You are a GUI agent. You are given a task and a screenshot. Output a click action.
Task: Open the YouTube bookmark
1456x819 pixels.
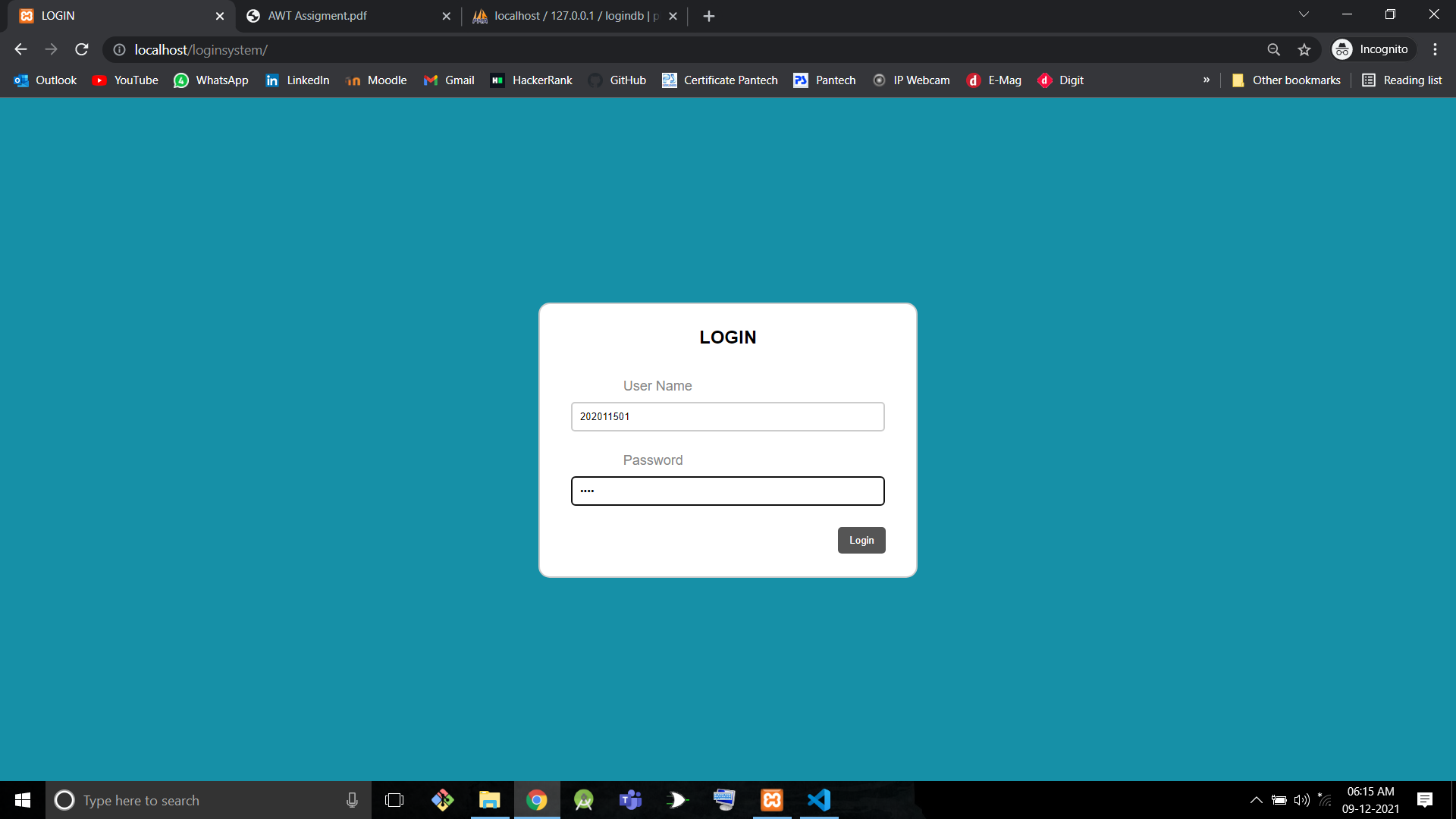click(125, 80)
